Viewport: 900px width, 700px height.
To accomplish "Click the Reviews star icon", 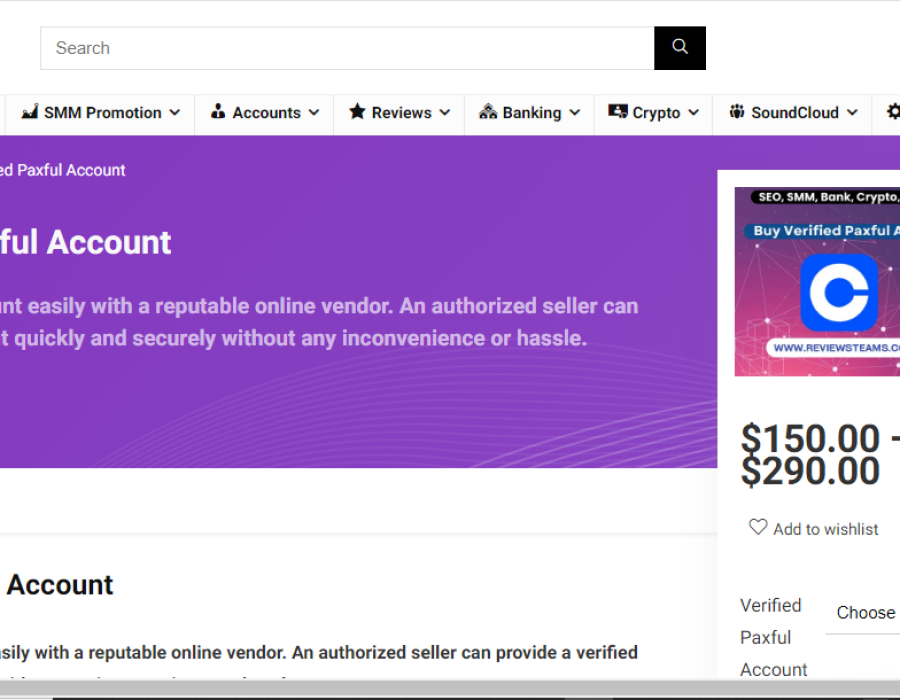I will (x=357, y=112).
